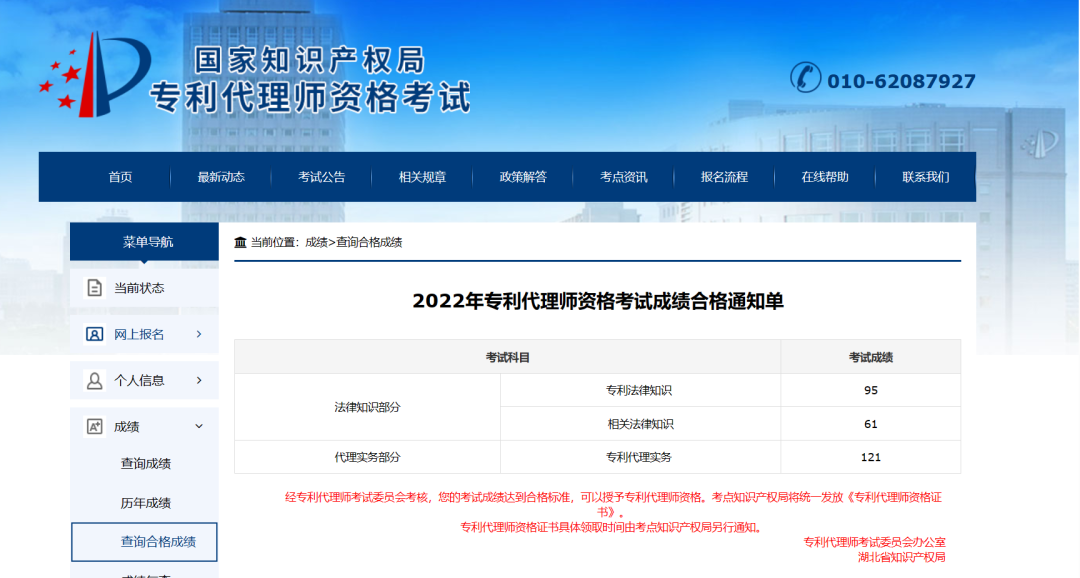Click the red text 专利代理师考试委员会办公室
Screen dimensions: 1080x578
874,542
